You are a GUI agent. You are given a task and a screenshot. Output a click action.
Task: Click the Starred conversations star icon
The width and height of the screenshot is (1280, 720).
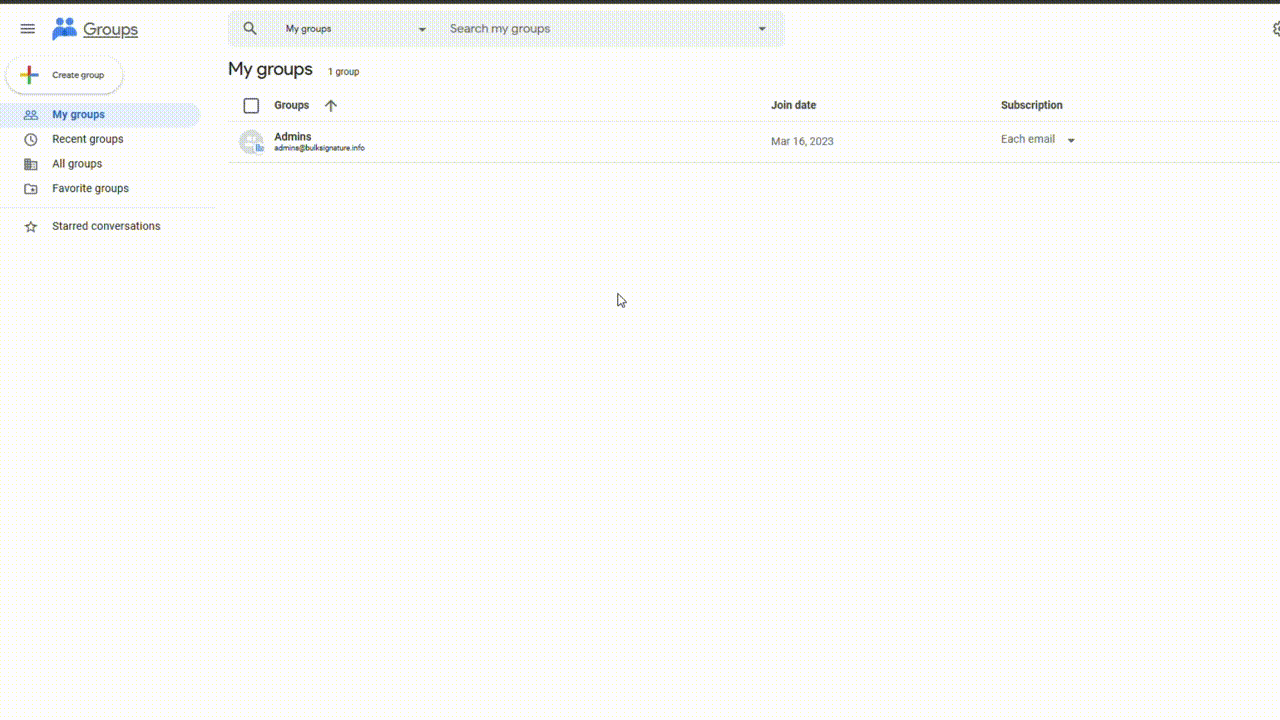[x=31, y=227]
